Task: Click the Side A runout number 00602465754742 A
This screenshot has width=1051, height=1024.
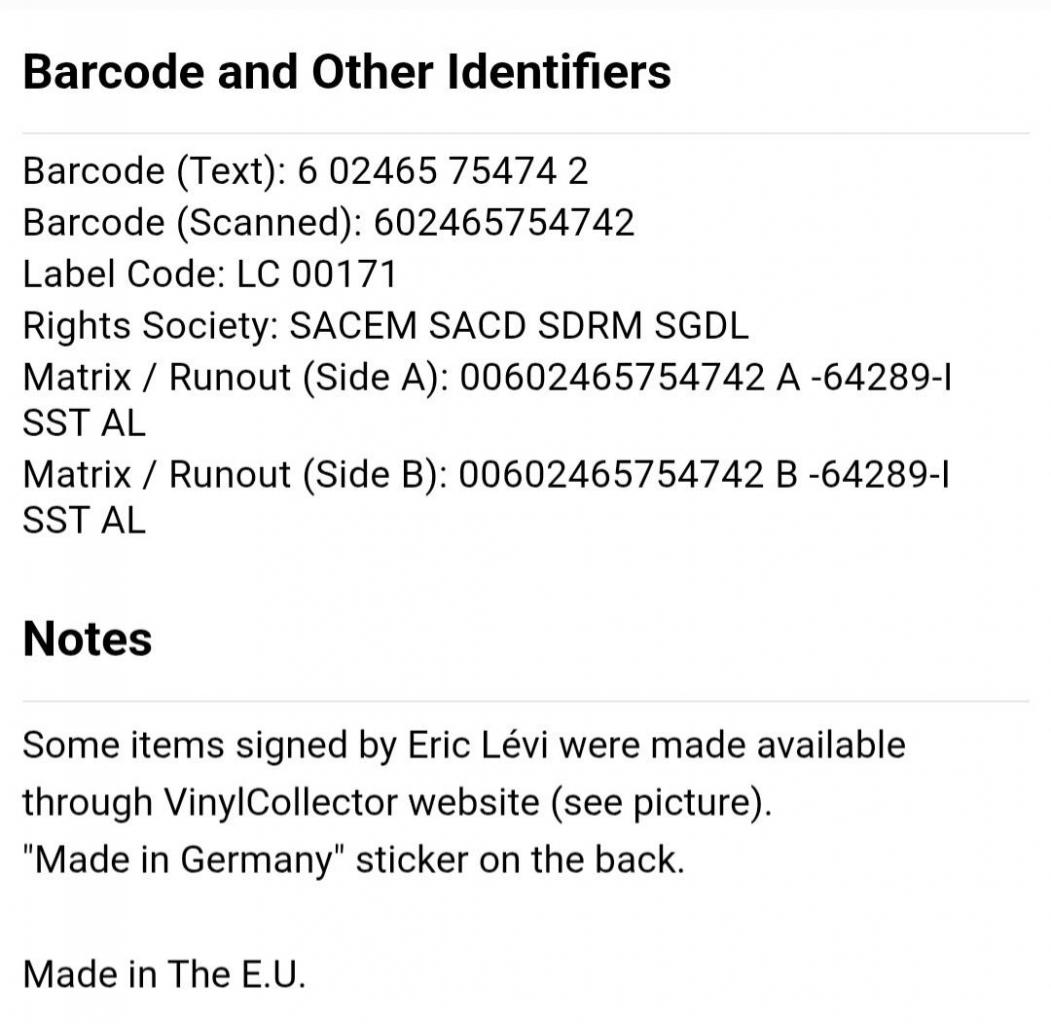Action: (x=629, y=377)
